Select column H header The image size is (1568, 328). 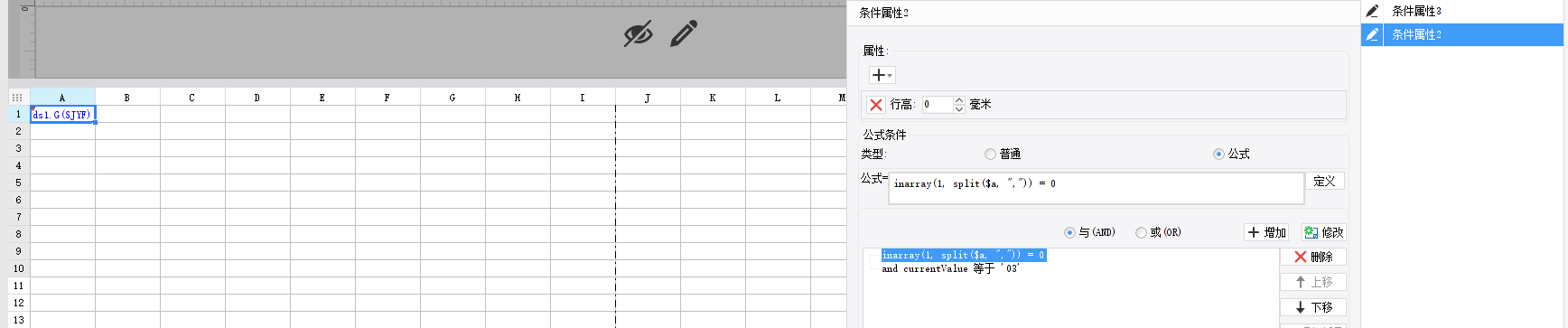tap(518, 98)
